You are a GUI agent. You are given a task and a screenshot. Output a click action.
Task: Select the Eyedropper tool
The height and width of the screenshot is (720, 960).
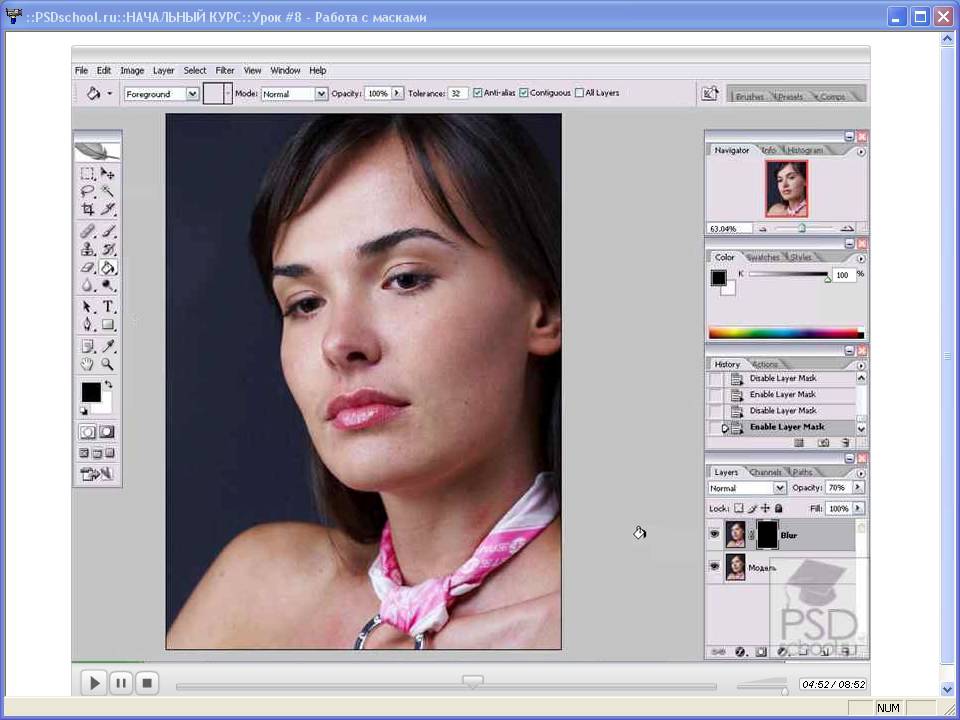click(x=108, y=347)
